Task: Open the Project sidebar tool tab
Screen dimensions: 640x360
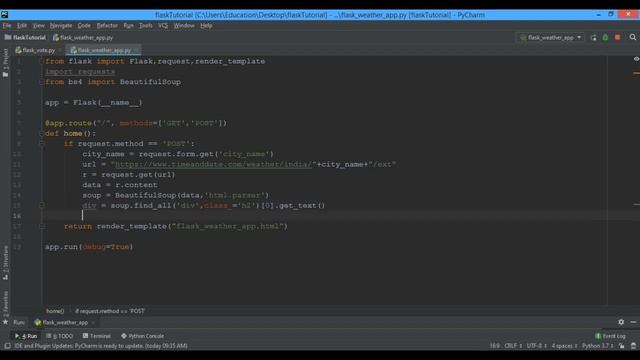Action: coord(5,62)
